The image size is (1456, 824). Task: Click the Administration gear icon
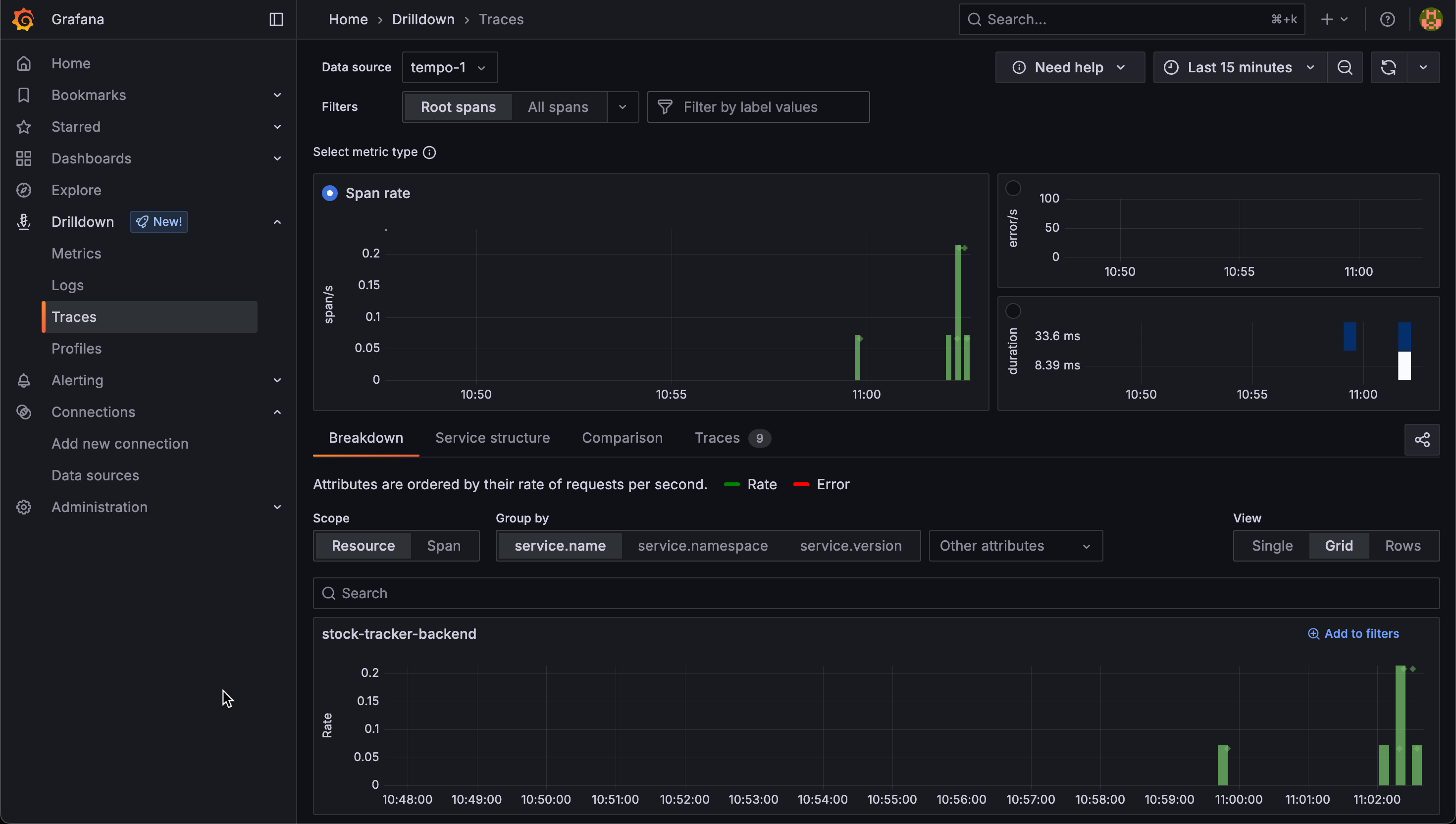click(23, 507)
